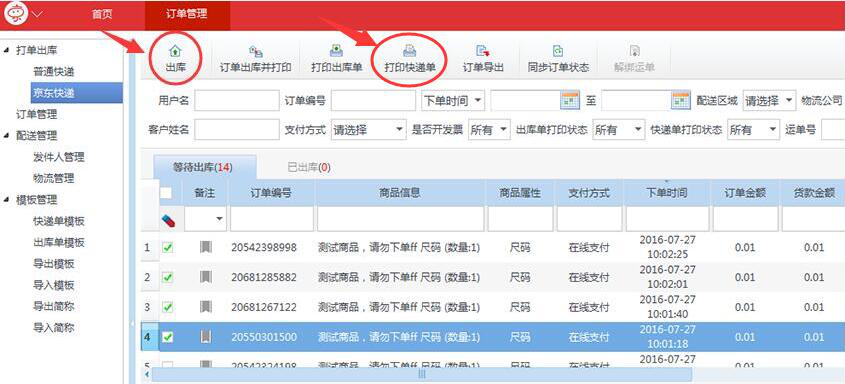Screen dimensions: 845x384
Task: Select 普通快递 in the sidebar
Action: point(53,72)
